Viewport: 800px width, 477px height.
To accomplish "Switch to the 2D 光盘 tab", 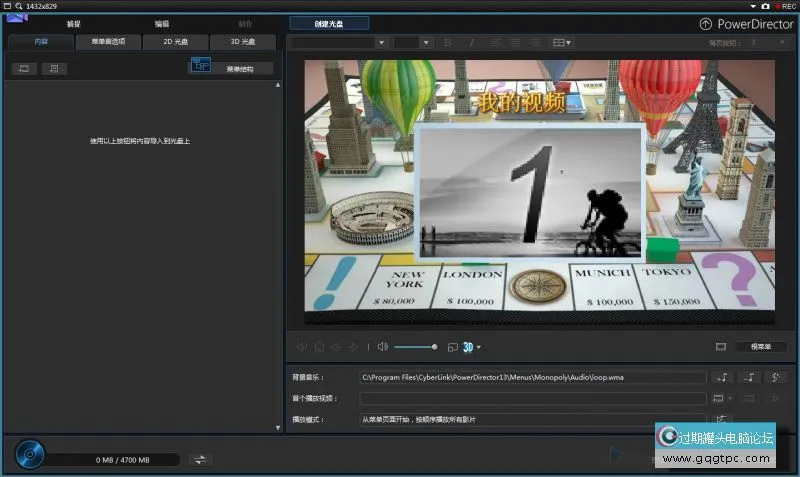I will click(175, 42).
